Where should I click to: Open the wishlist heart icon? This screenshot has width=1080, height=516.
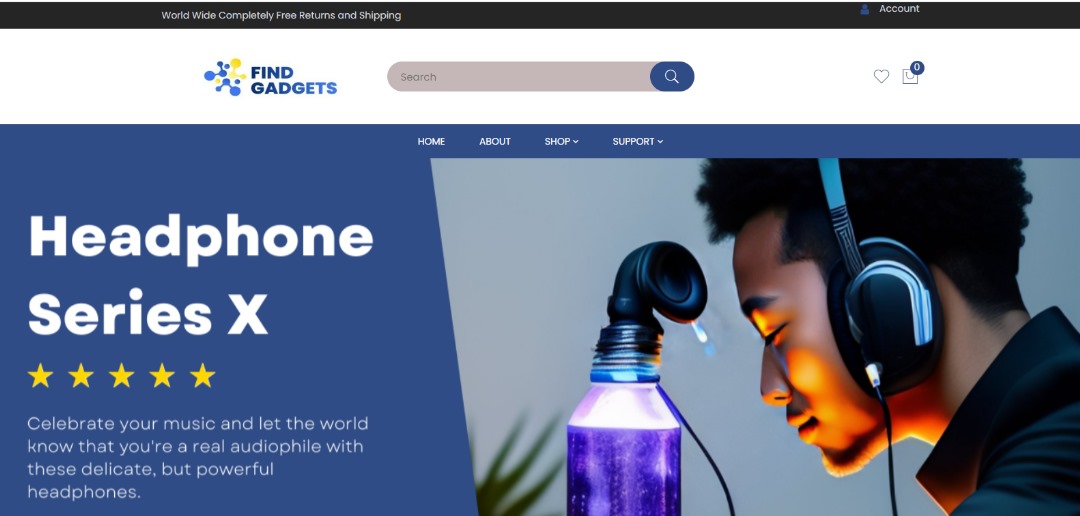881,76
